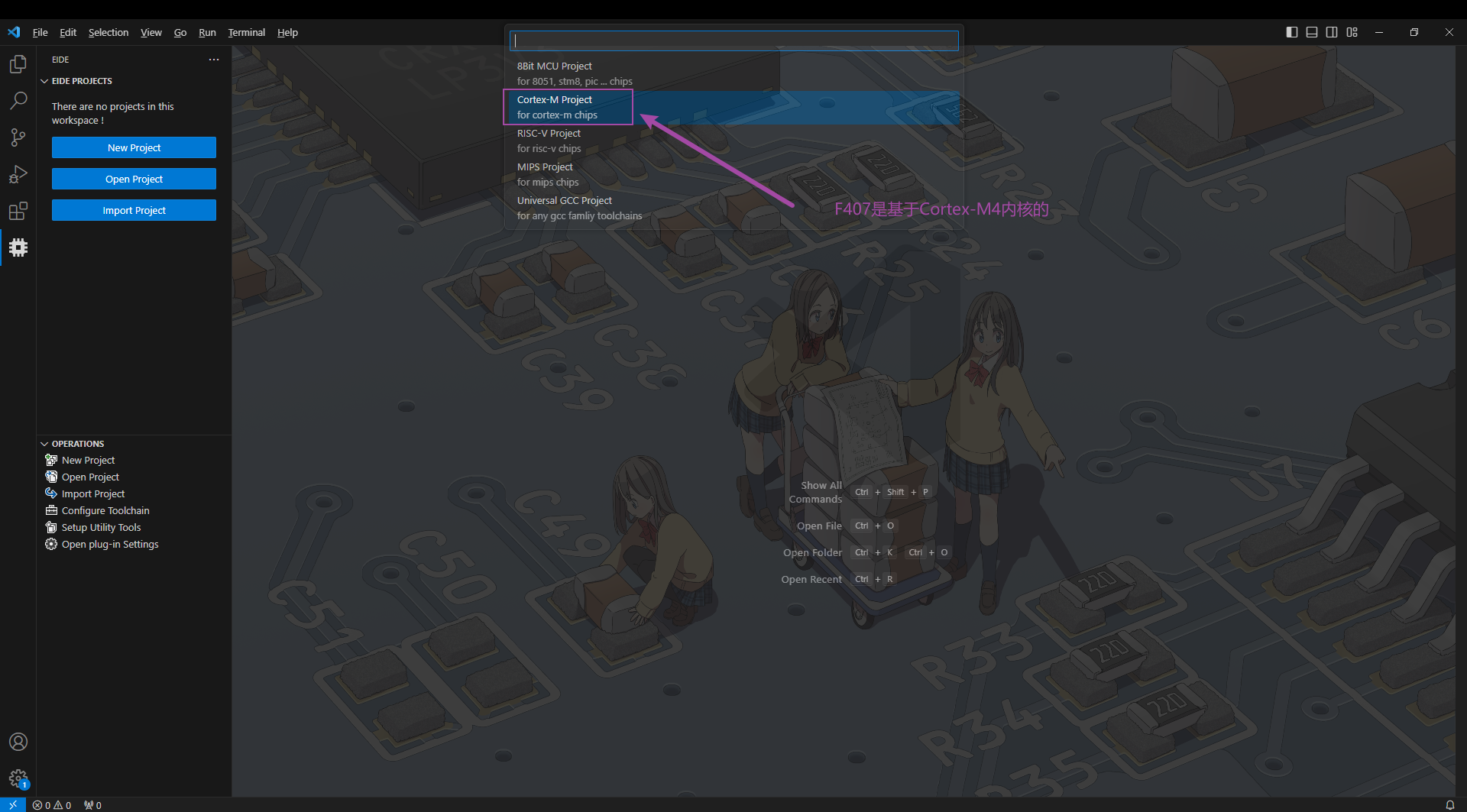Open the Extensions view icon
The width and height of the screenshot is (1467, 812).
point(18,211)
